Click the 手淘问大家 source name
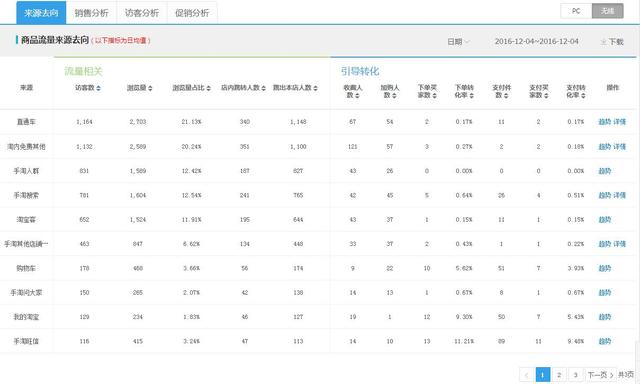The height and width of the screenshot is (384, 640). [x=26, y=293]
